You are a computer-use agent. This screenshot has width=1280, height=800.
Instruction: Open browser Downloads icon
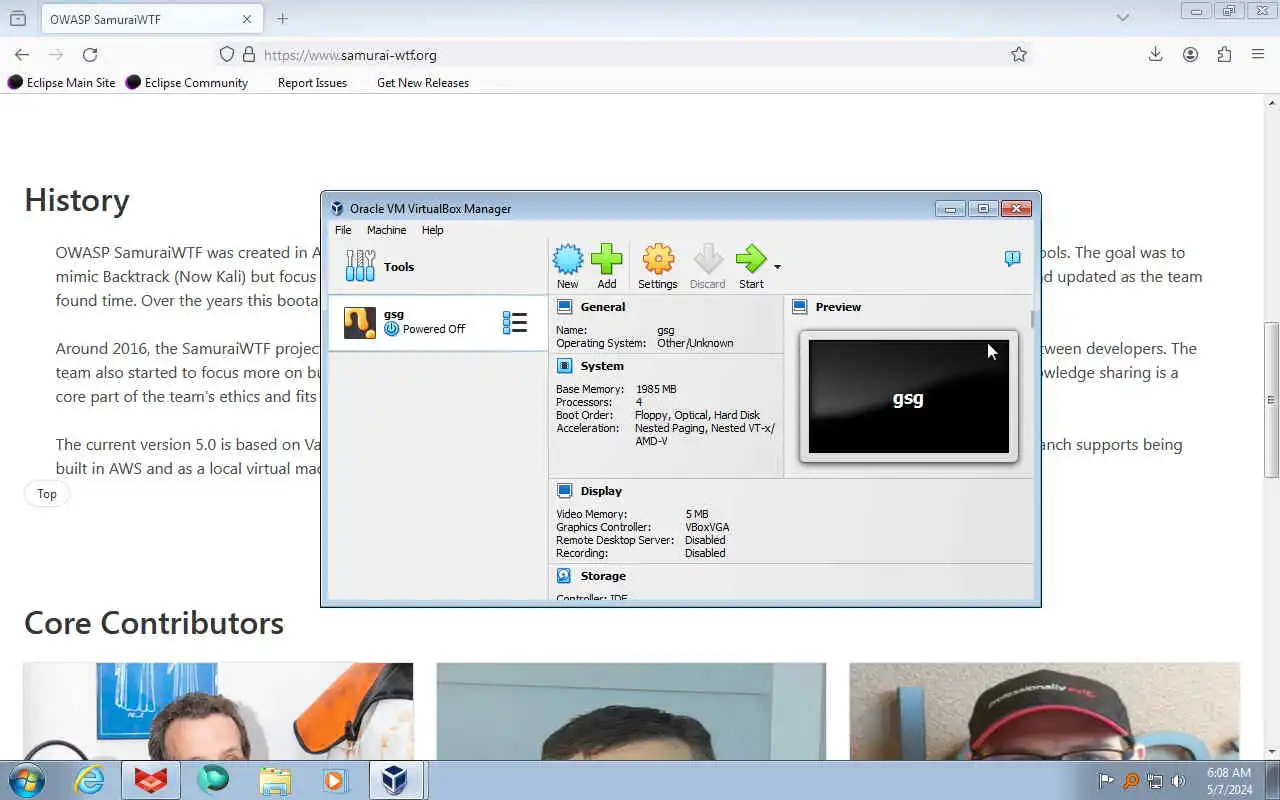[x=1155, y=55]
